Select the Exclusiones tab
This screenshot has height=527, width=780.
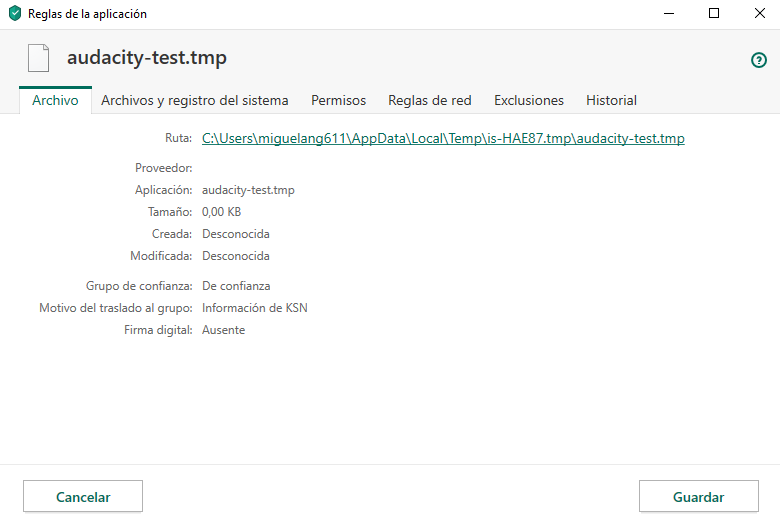pyautogui.click(x=529, y=100)
